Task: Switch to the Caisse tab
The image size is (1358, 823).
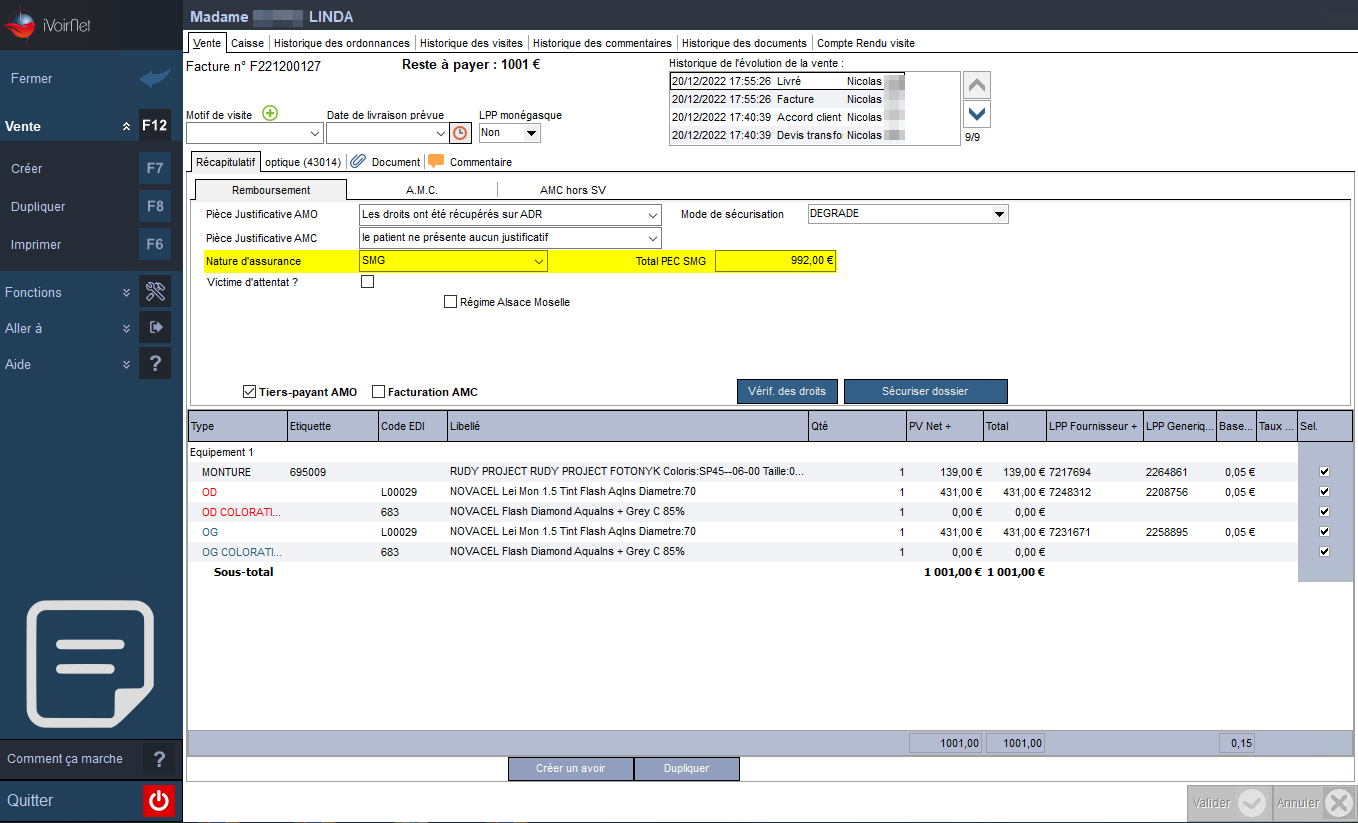Action: point(247,43)
